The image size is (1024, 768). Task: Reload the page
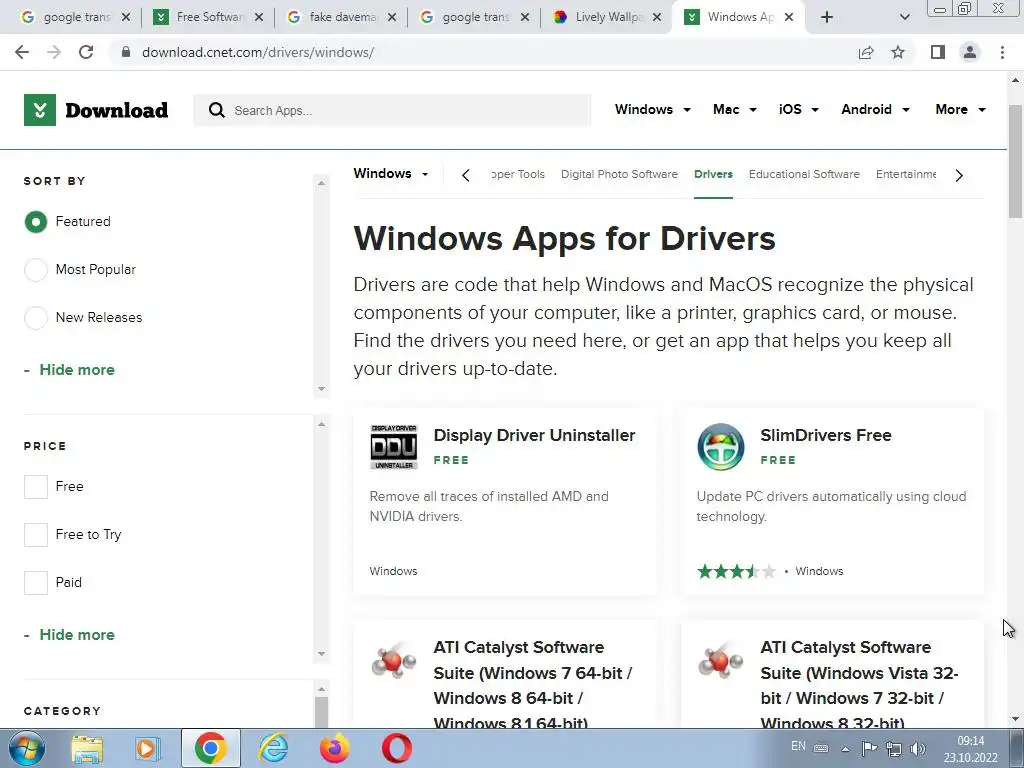(x=86, y=52)
